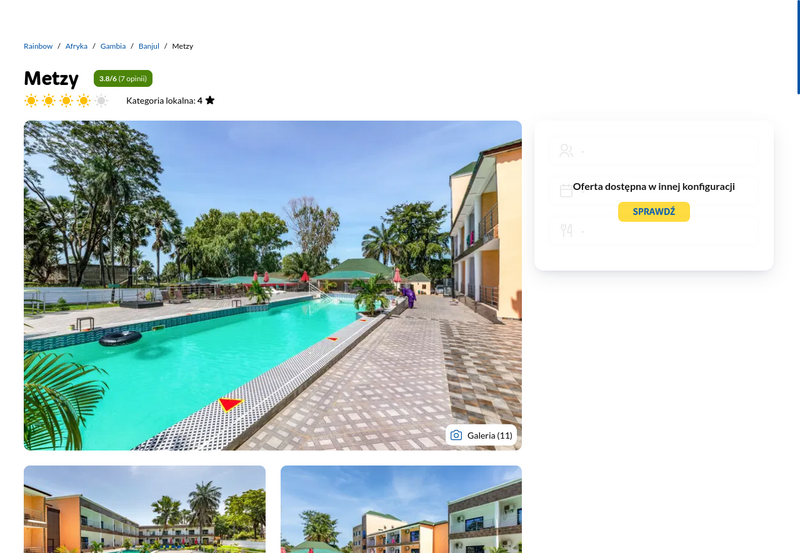
Task: Navigate to the Banjul breadcrumb
Action: click(x=148, y=46)
